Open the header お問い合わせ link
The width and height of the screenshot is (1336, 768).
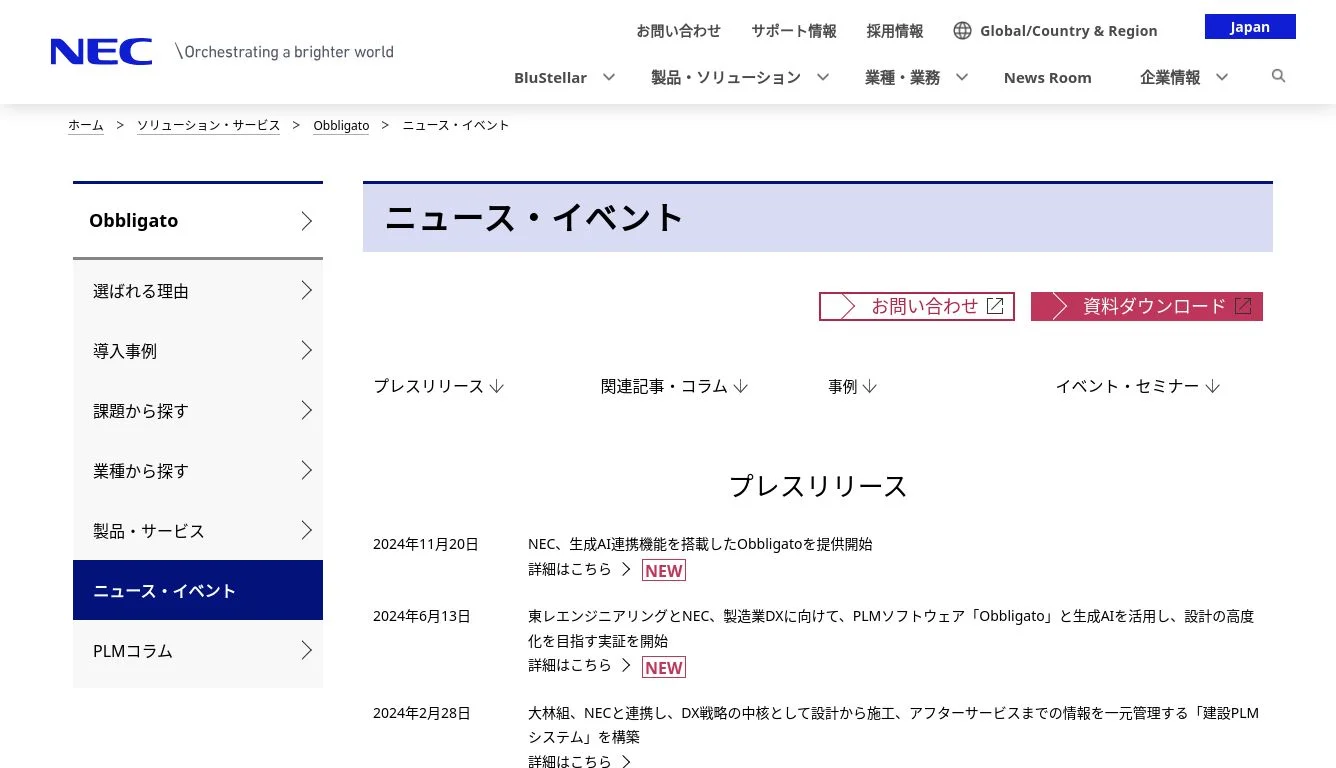pos(678,31)
